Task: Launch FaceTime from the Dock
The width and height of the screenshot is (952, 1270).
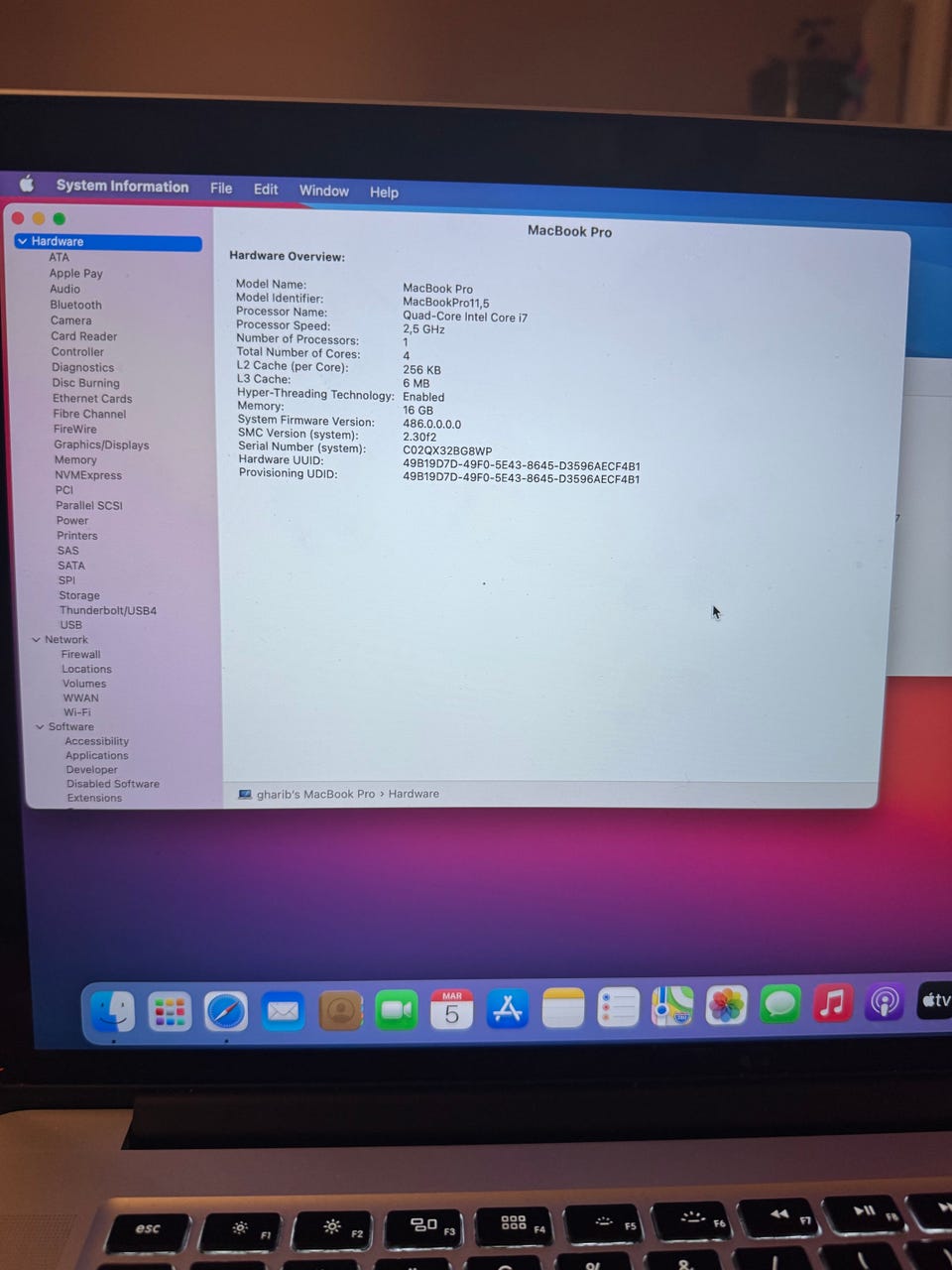Action: click(396, 1011)
